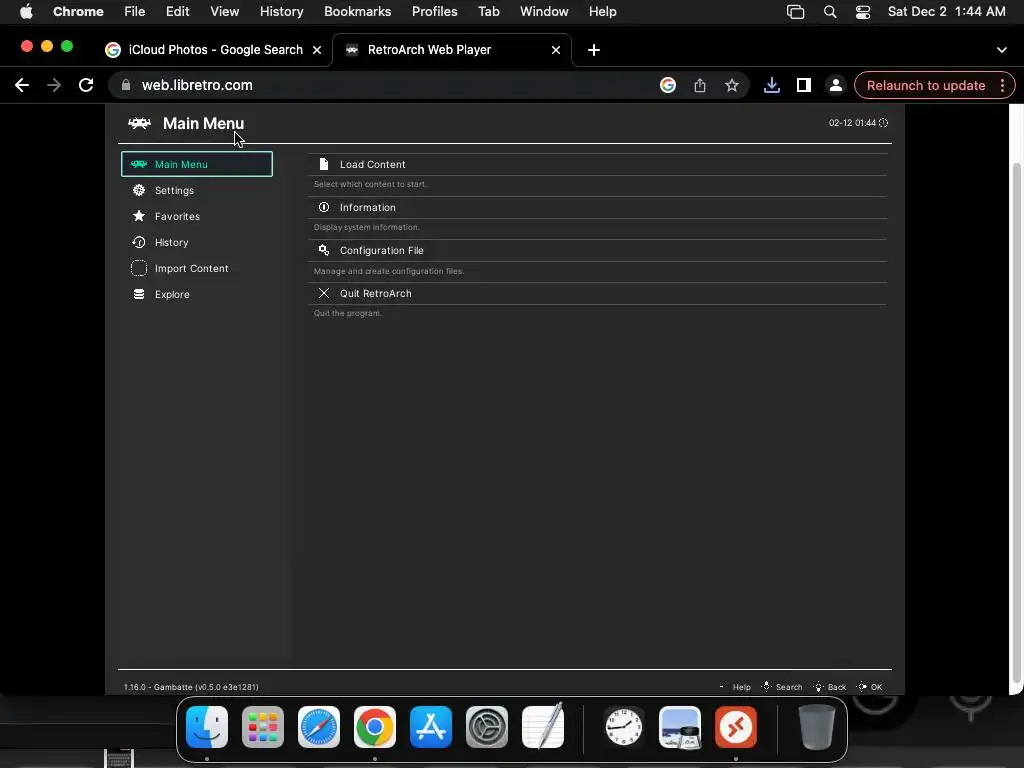Close the iCloud Photos tab

tap(317, 50)
